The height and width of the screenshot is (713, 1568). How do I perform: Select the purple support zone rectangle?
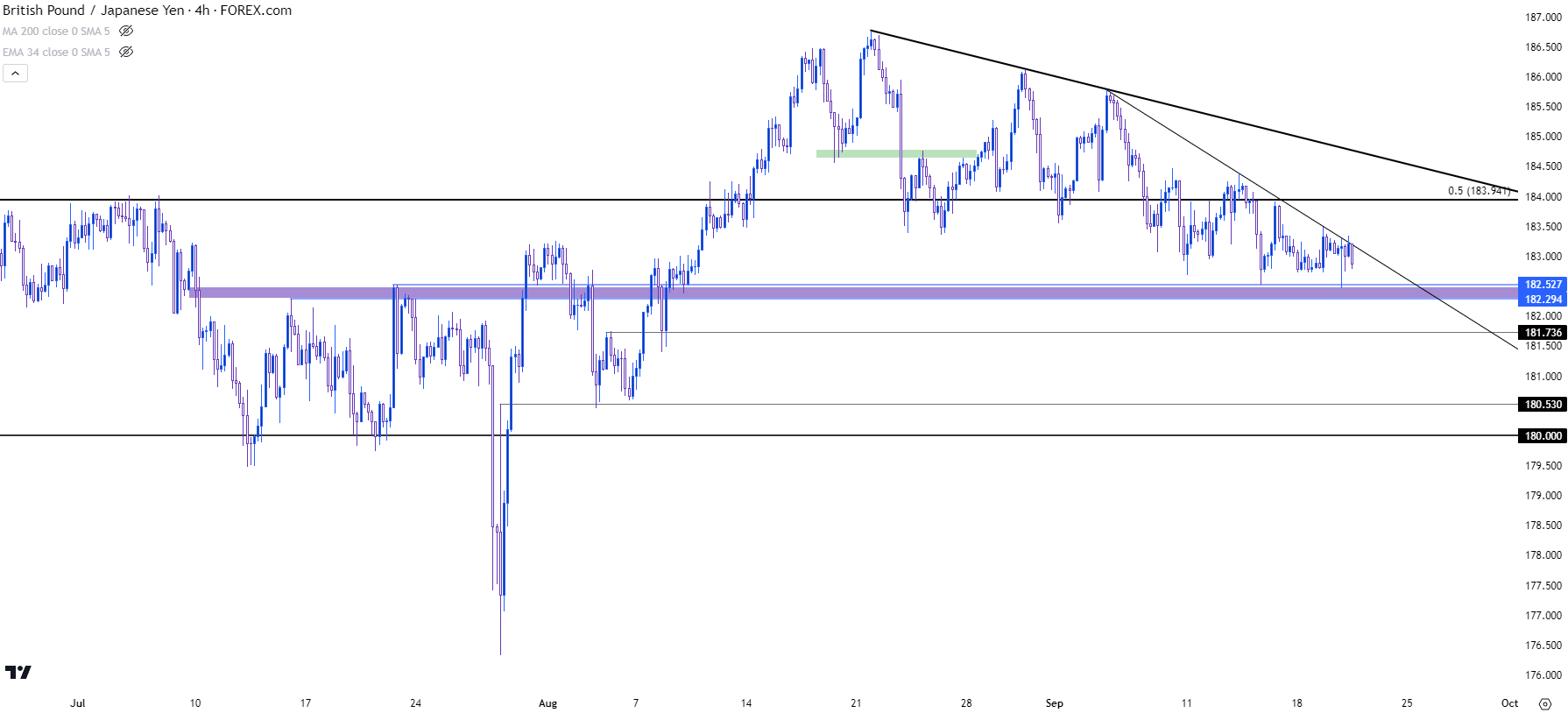click(x=853, y=293)
